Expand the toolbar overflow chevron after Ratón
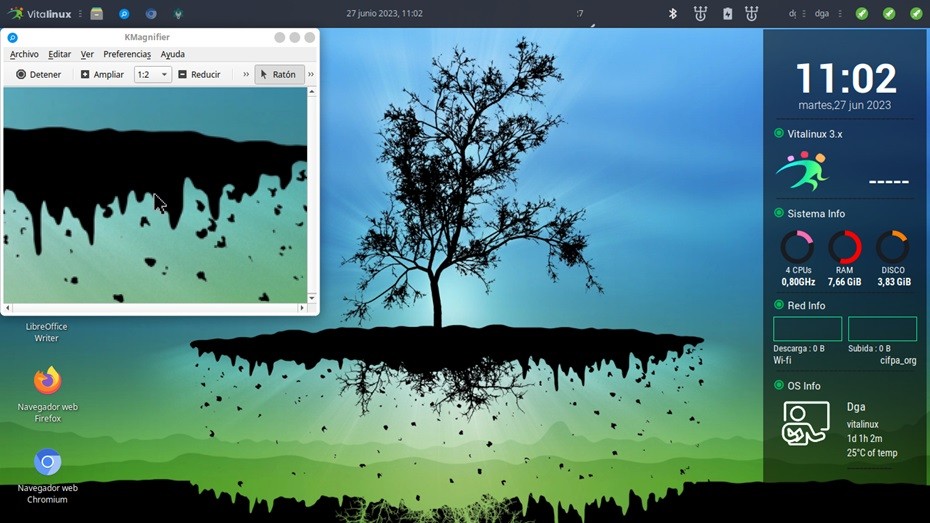 [311, 74]
